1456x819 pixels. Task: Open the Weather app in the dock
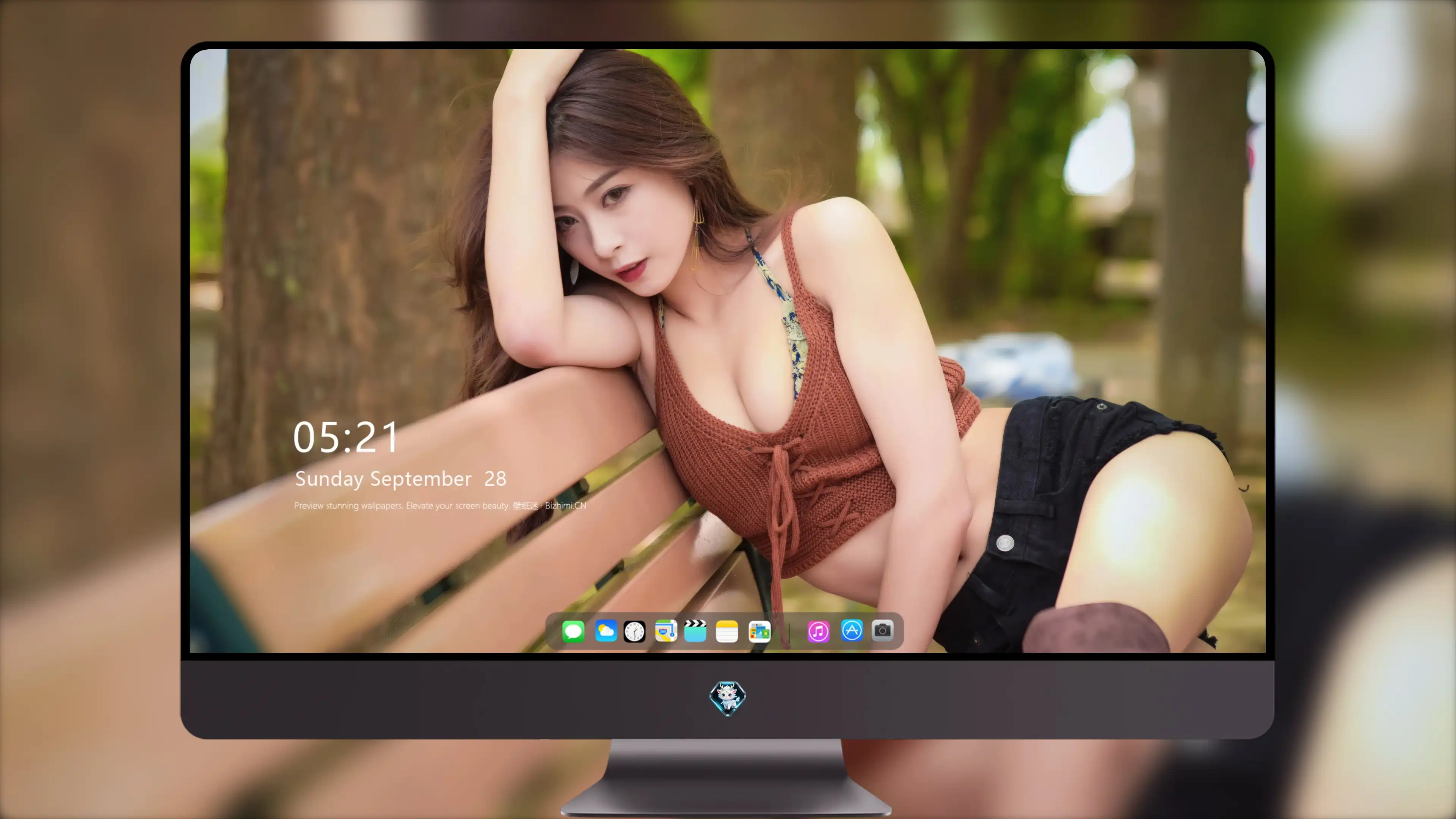click(606, 631)
